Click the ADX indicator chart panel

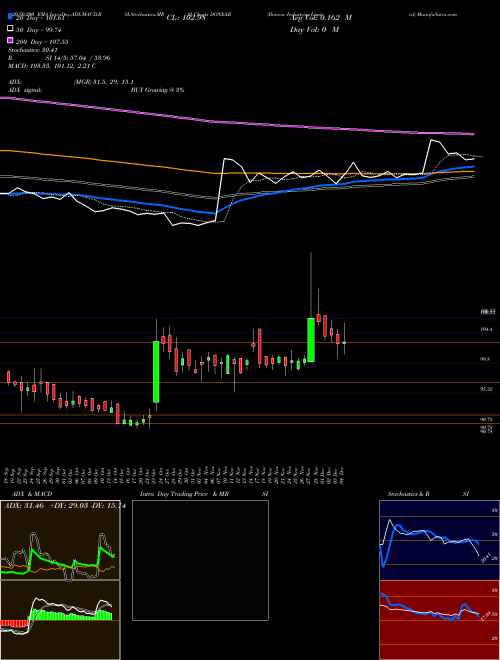[60, 540]
